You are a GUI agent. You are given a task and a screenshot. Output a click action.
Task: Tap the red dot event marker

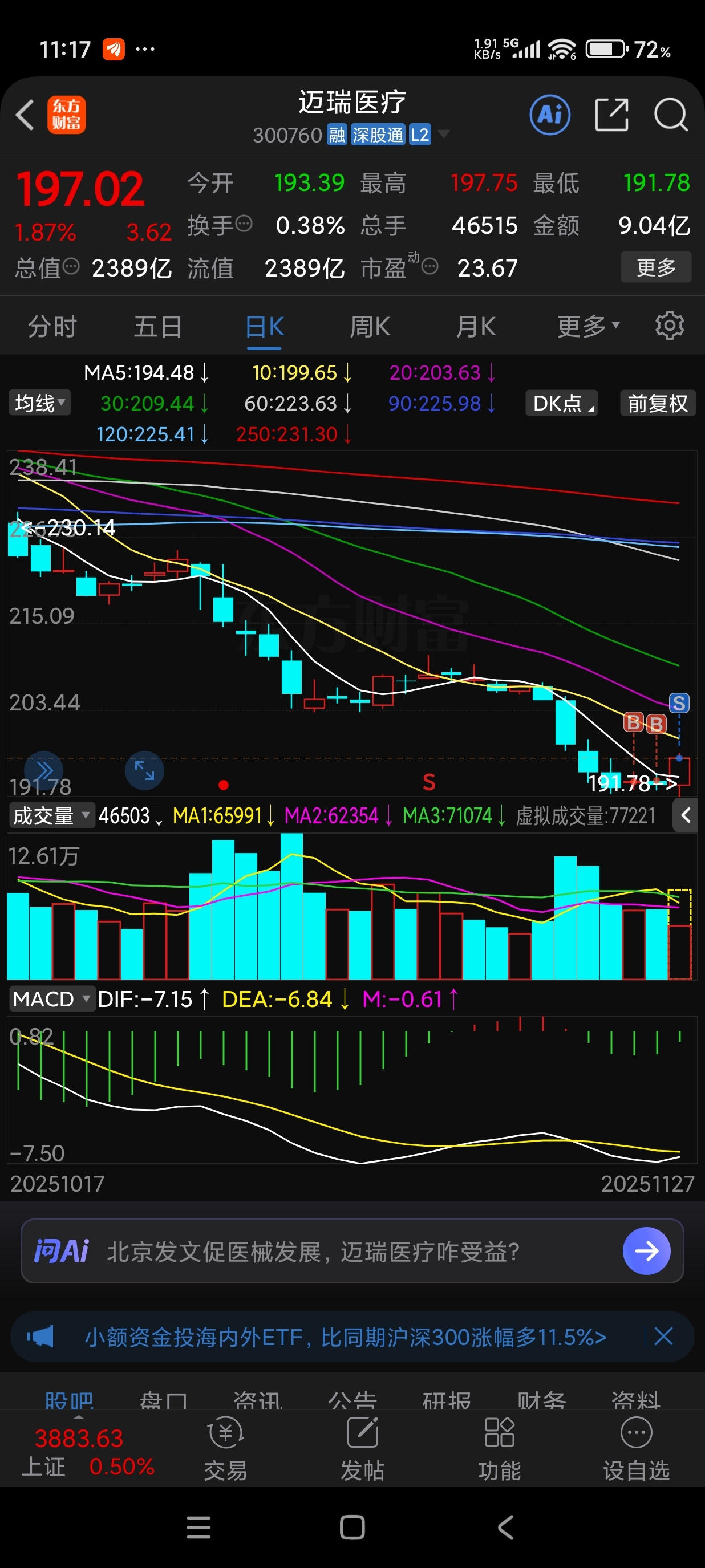[224, 785]
